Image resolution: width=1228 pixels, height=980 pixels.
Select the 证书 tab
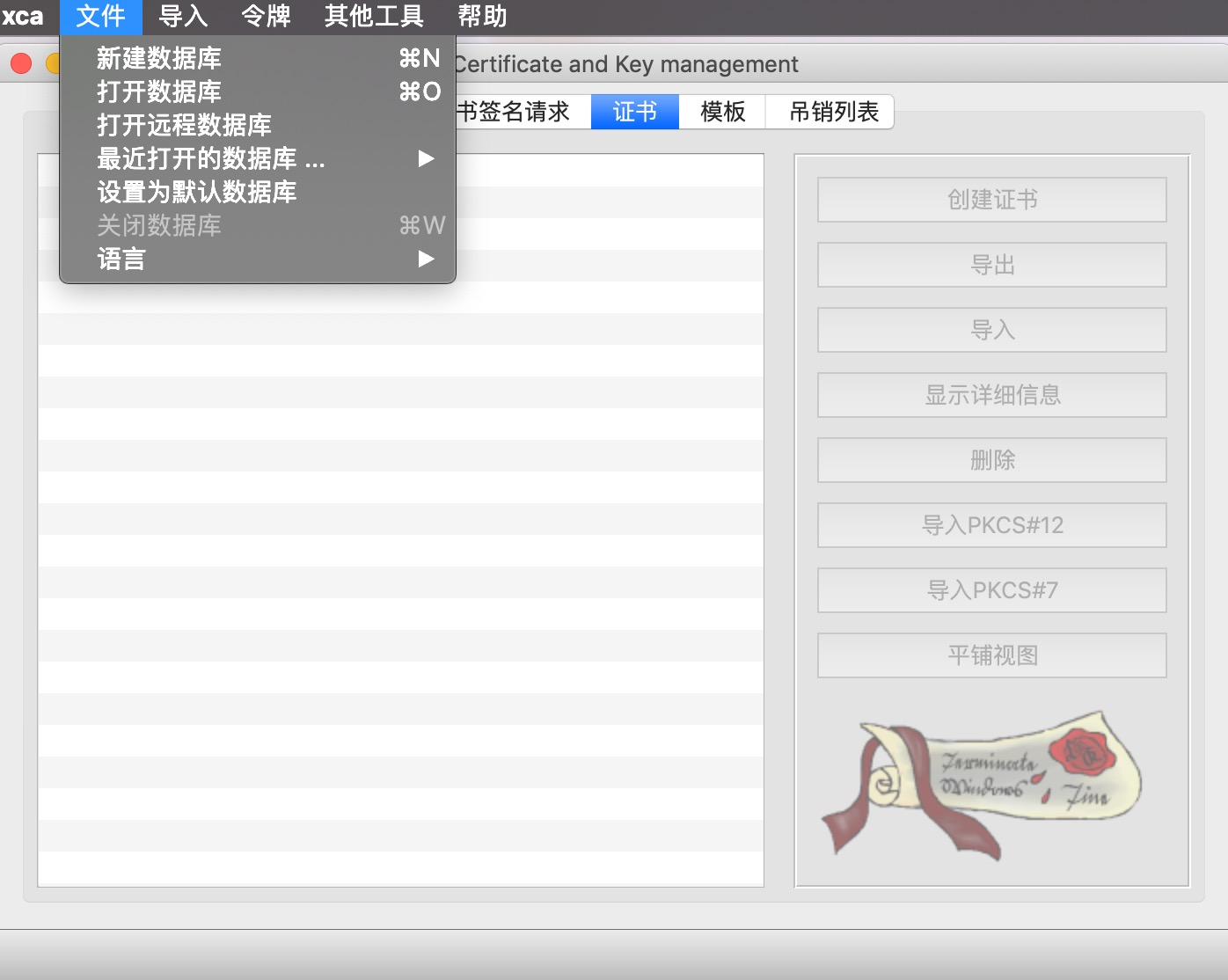point(634,112)
